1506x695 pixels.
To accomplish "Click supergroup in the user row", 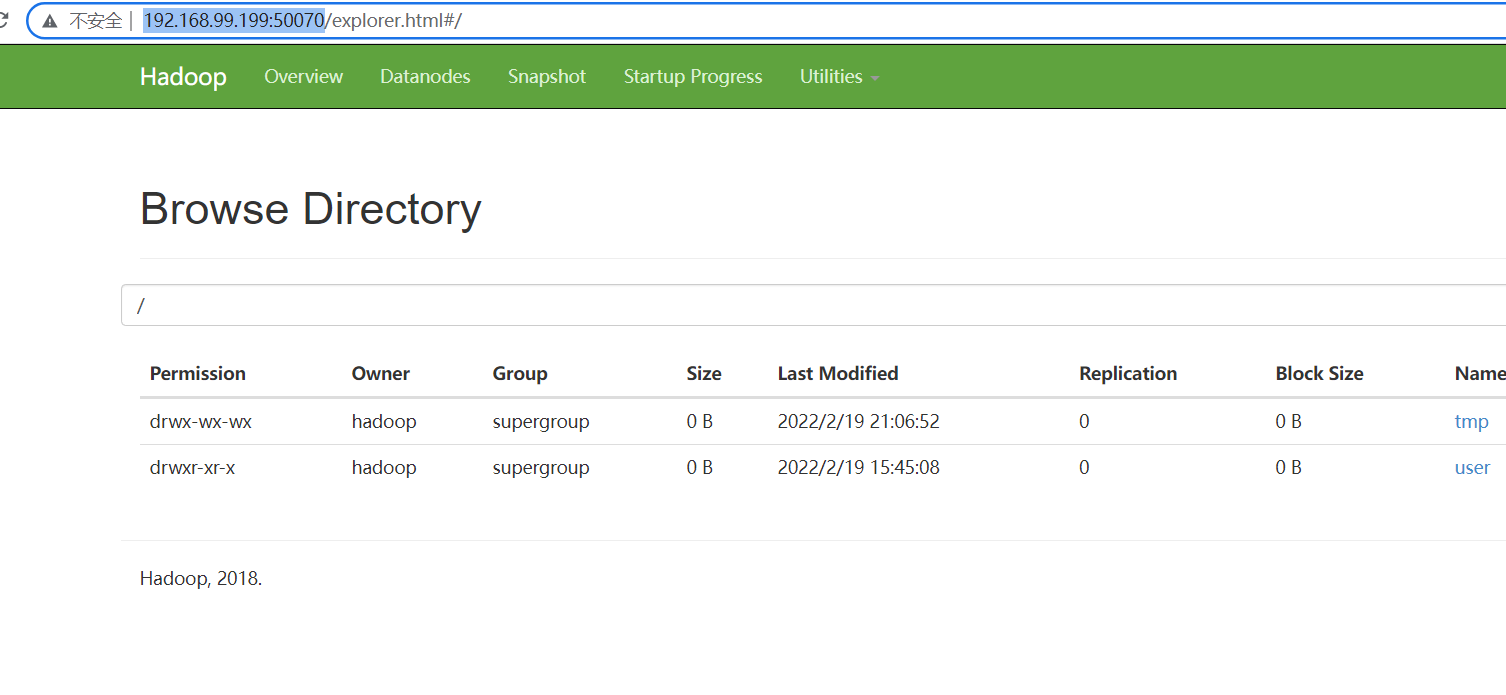I will point(541,468).
